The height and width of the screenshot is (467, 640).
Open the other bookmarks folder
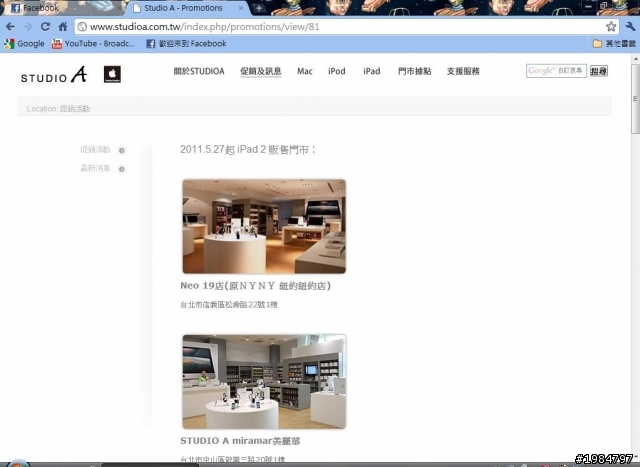point(614,44)
